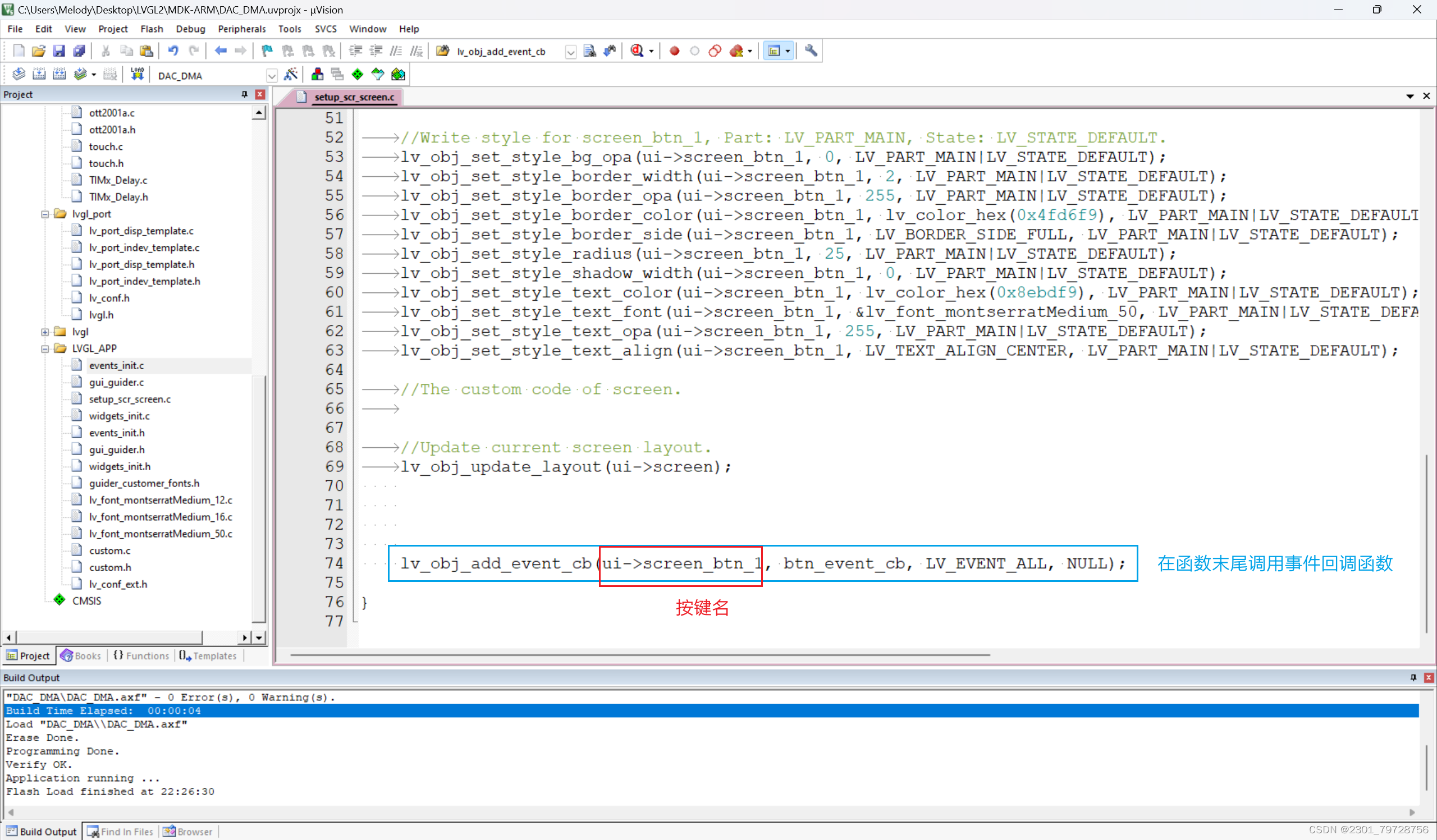Disable the current breakpoint
The width and height of the screenshot is (1437, 840).
tap(694, 51)
